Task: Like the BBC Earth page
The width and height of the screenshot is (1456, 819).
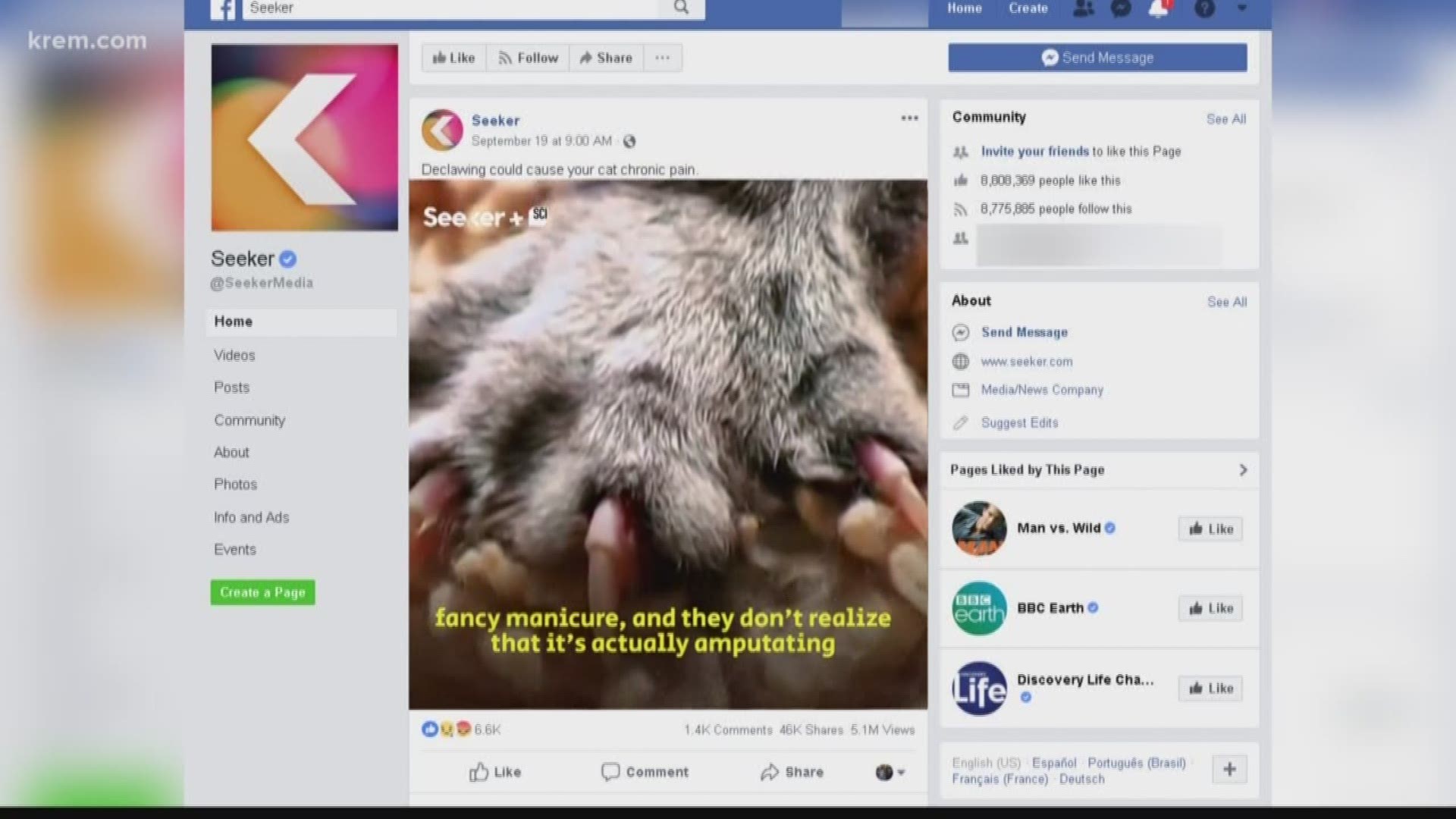Action: point(1210,607)
